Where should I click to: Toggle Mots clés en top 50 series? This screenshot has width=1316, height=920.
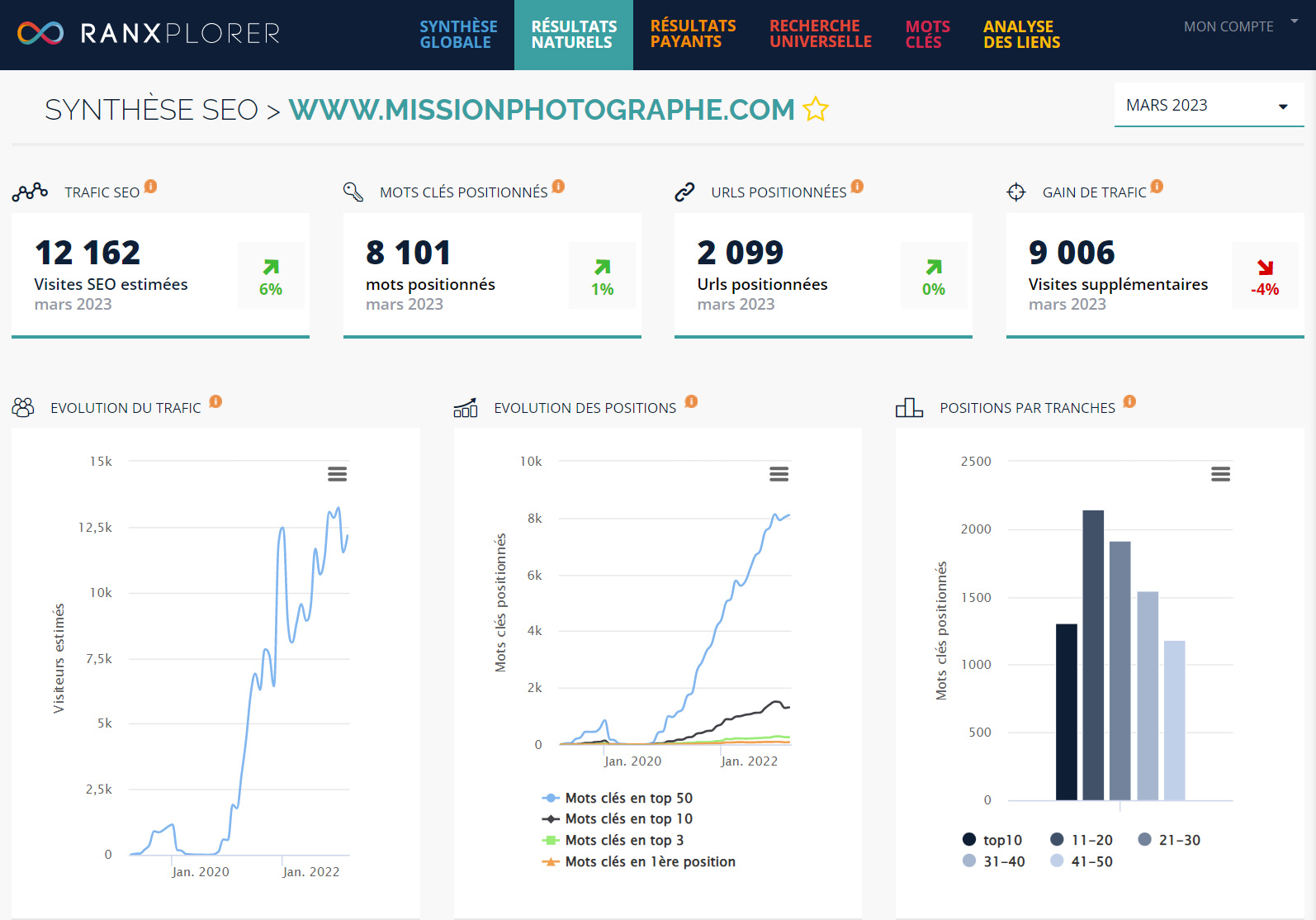618,798
